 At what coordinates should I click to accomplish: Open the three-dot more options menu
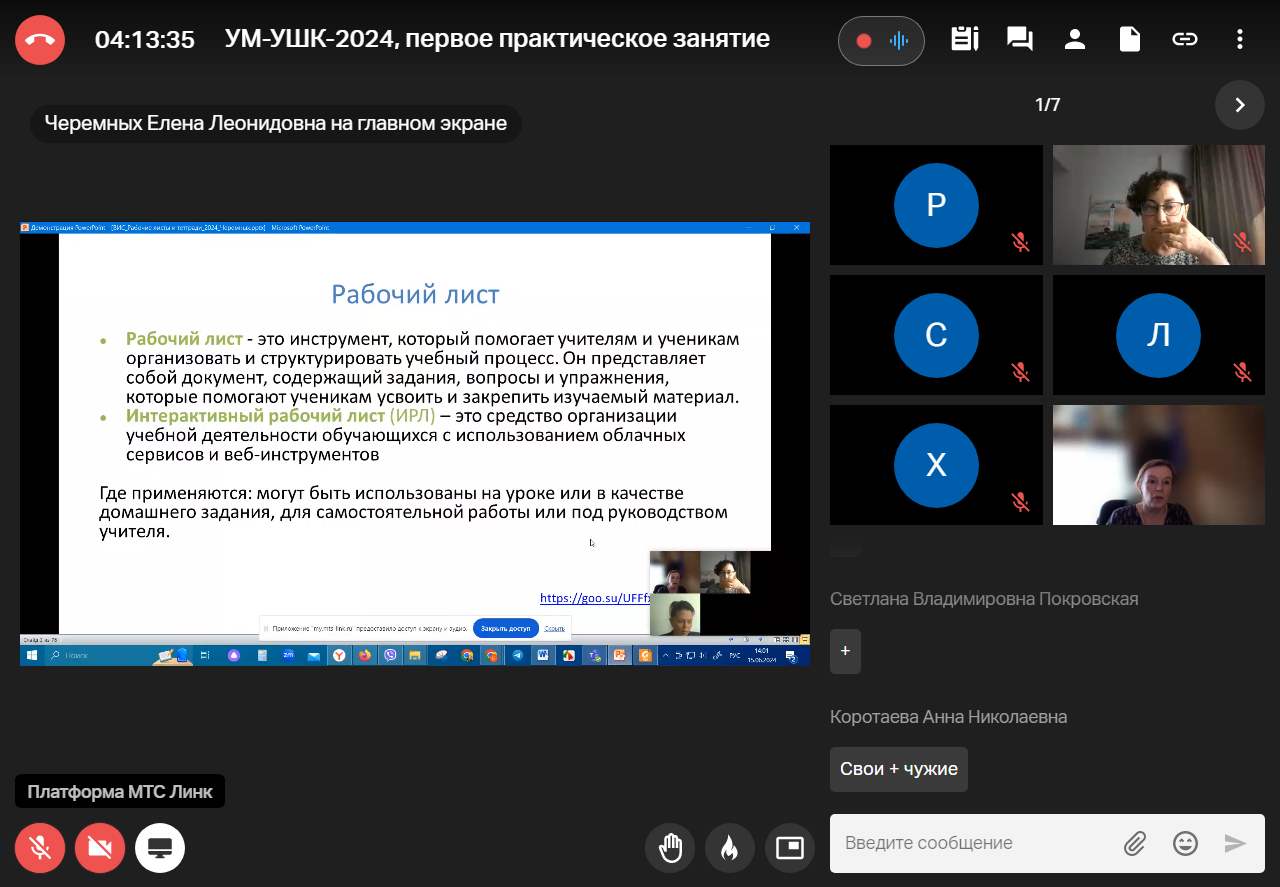pos(1240,40)
